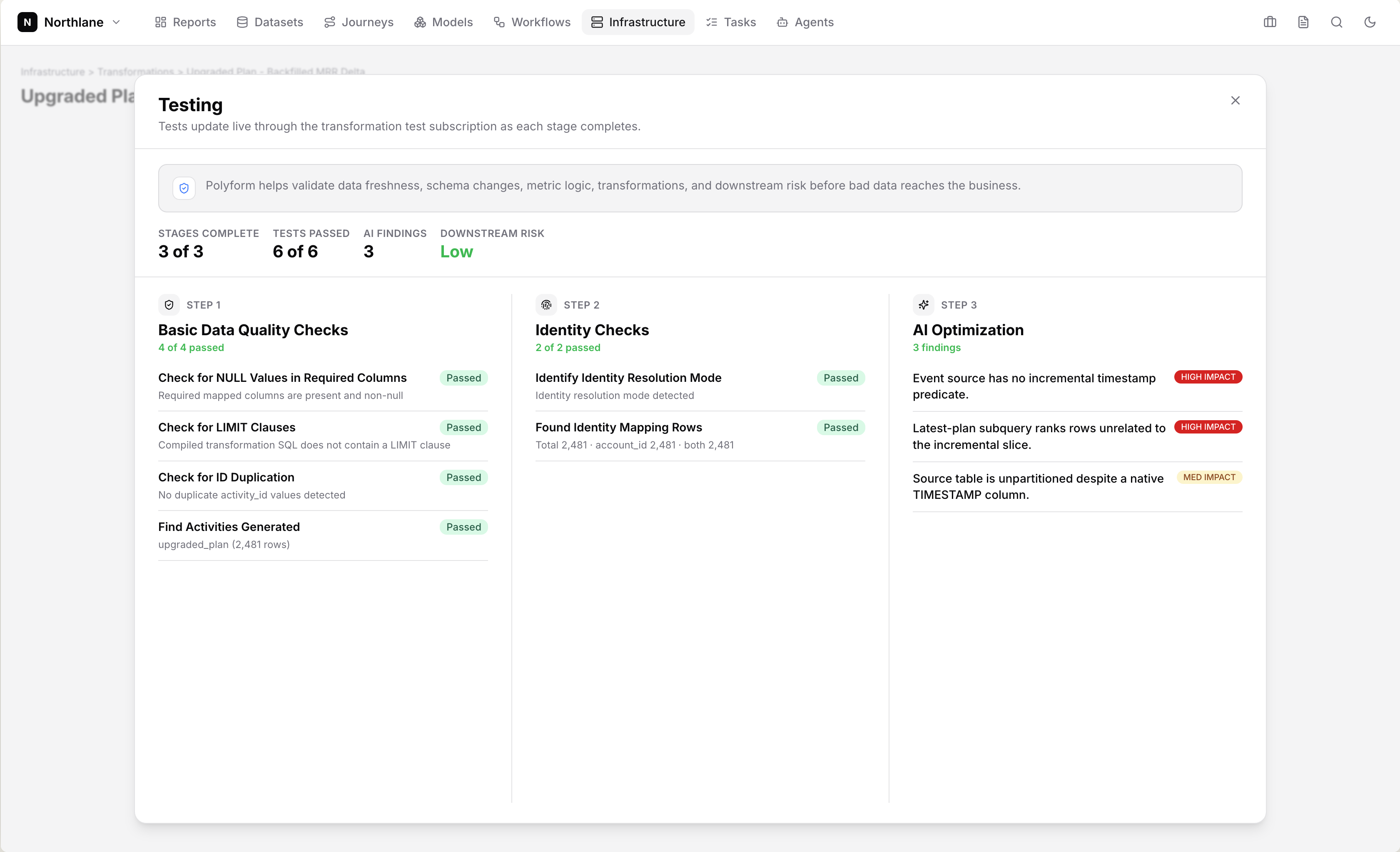Switch to the Datasets tab

(x=270, y=22)
